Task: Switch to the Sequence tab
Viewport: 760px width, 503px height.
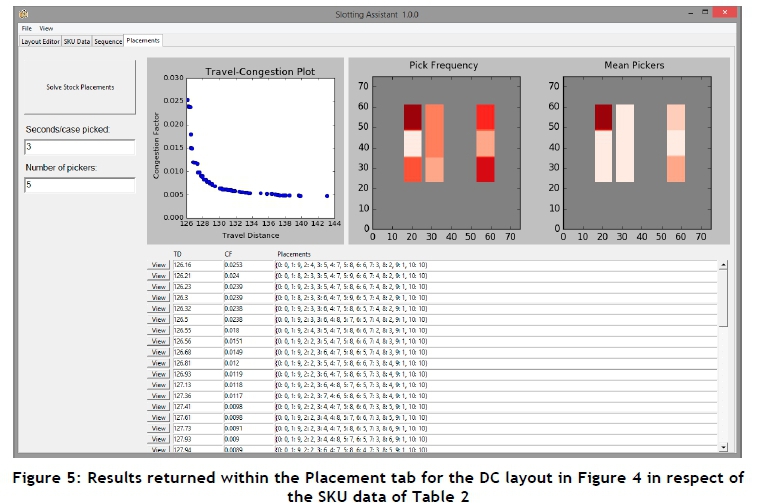Action: tap(109, 41)
